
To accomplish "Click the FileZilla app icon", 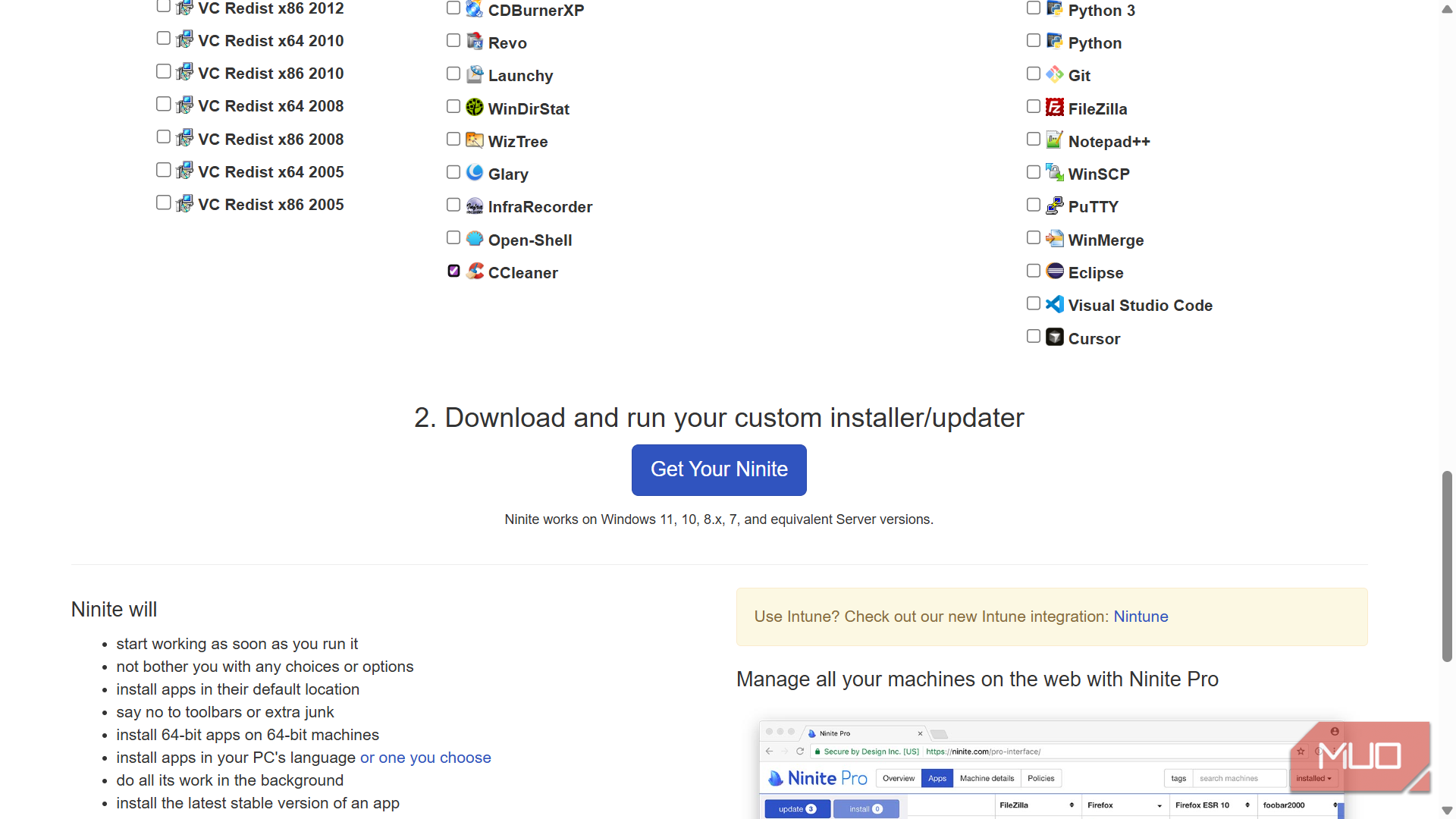I will 1055,107.
